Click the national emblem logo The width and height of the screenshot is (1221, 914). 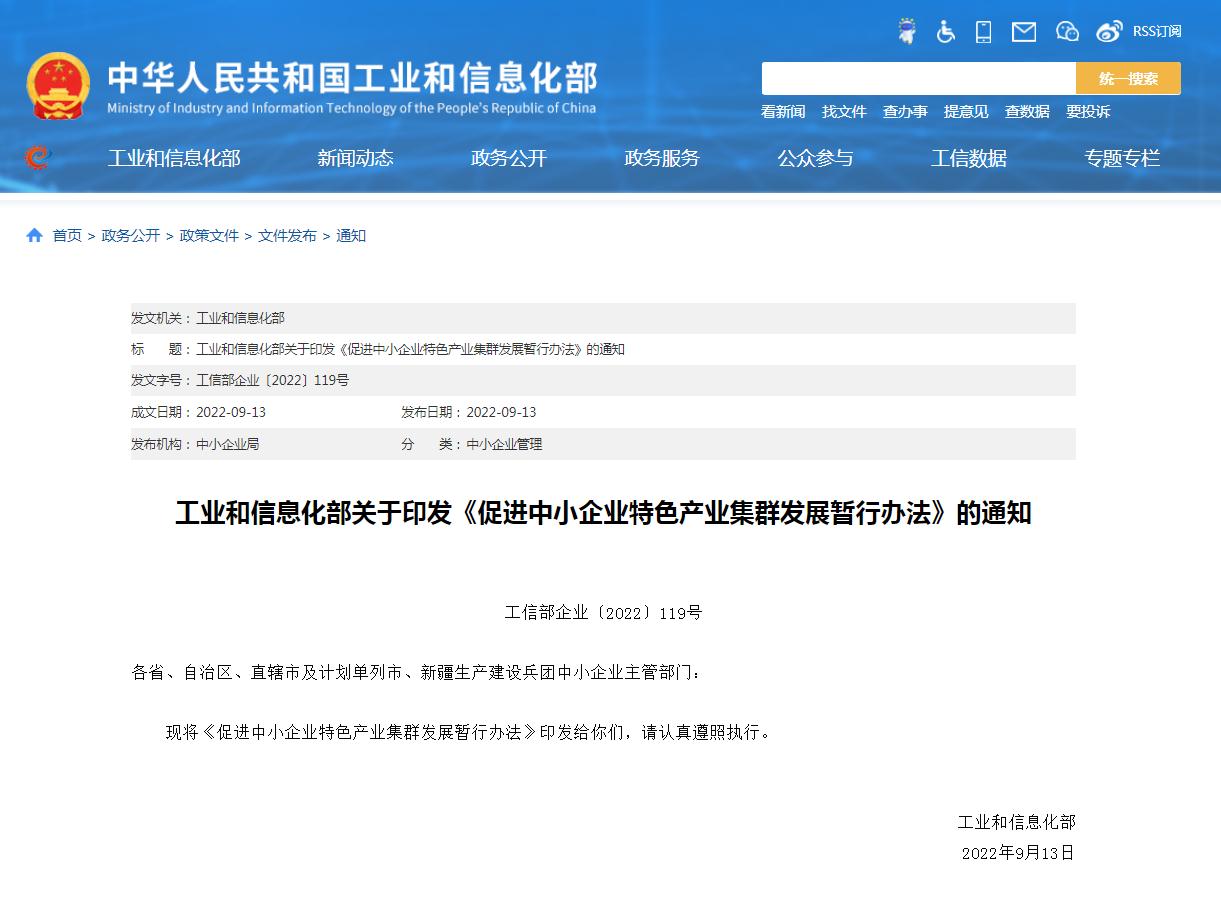click(58, 86)
